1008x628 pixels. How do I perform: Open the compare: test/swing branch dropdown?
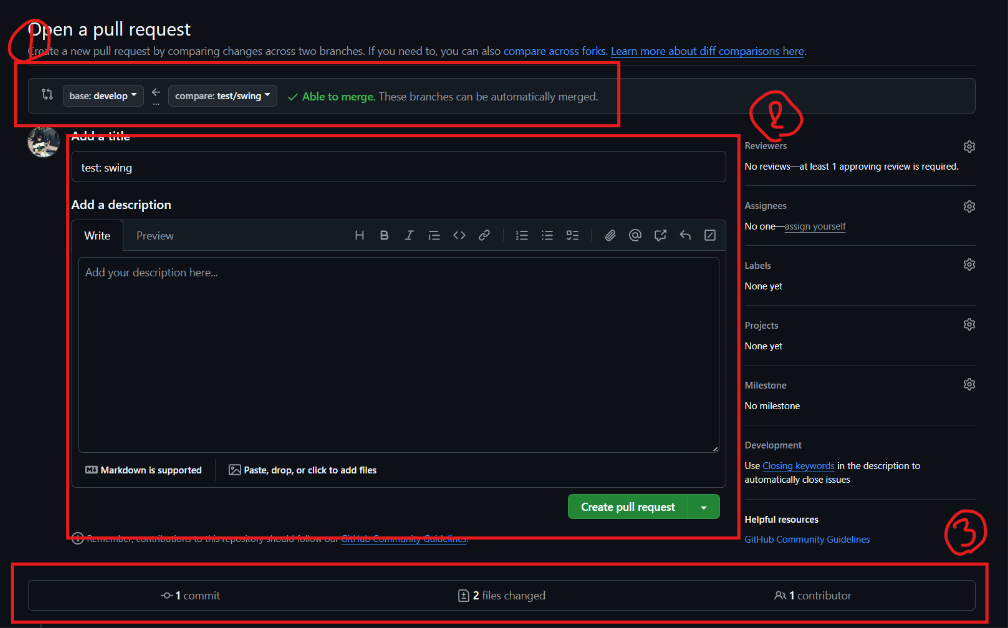tap(222, 96)
